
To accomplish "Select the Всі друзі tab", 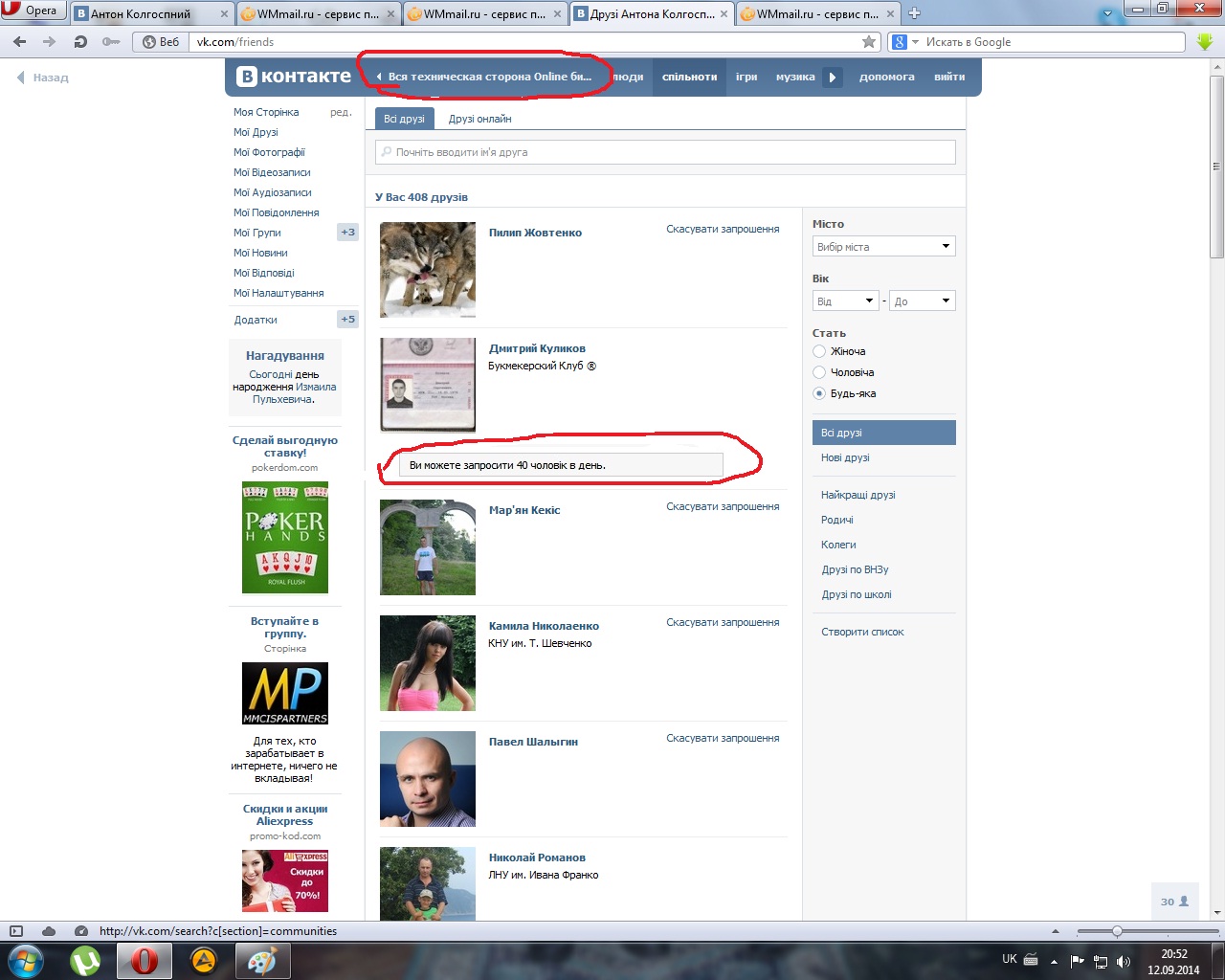I will point(404,119).
